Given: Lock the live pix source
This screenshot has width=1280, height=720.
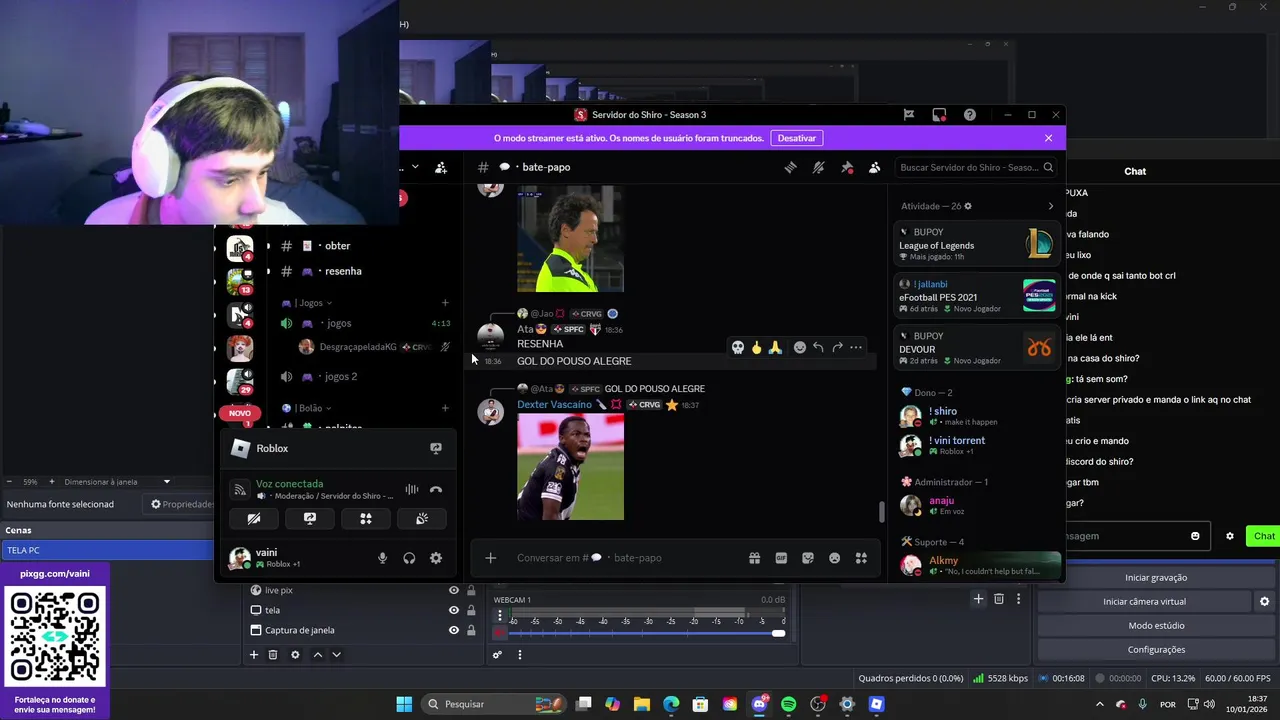Looking at the screenshot, I should (x=471, y=590).
